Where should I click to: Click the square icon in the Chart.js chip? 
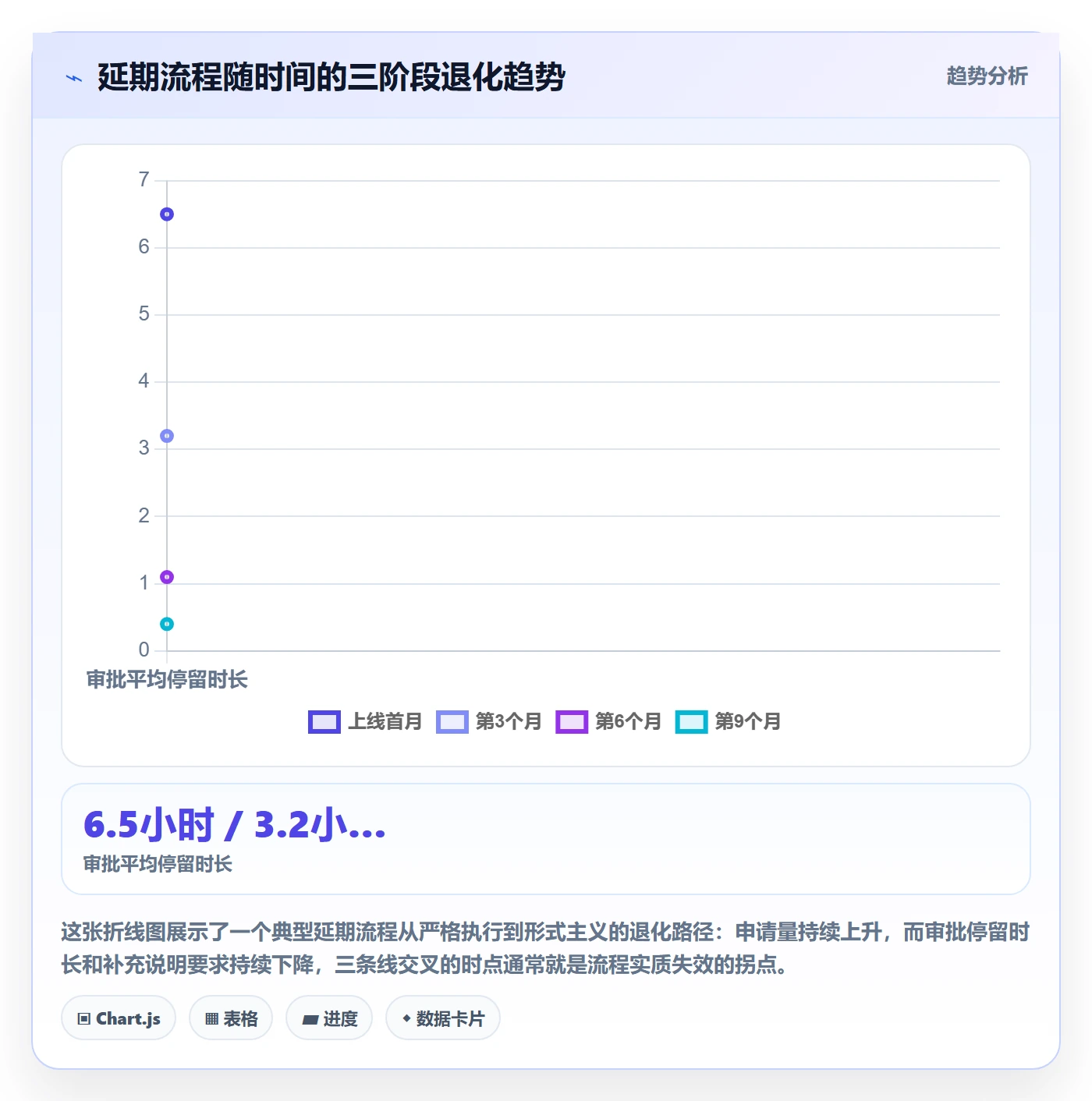click(x=84, y=1019)
